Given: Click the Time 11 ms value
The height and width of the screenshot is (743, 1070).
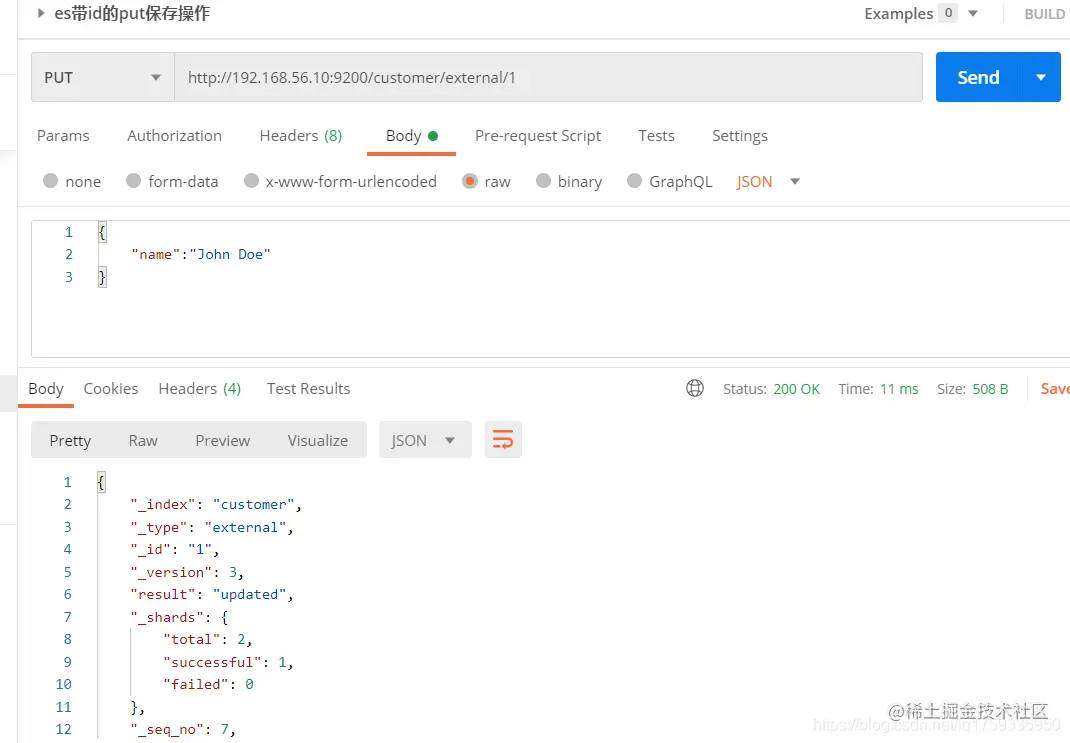Looking at the screenshot, I should point(899,389).
